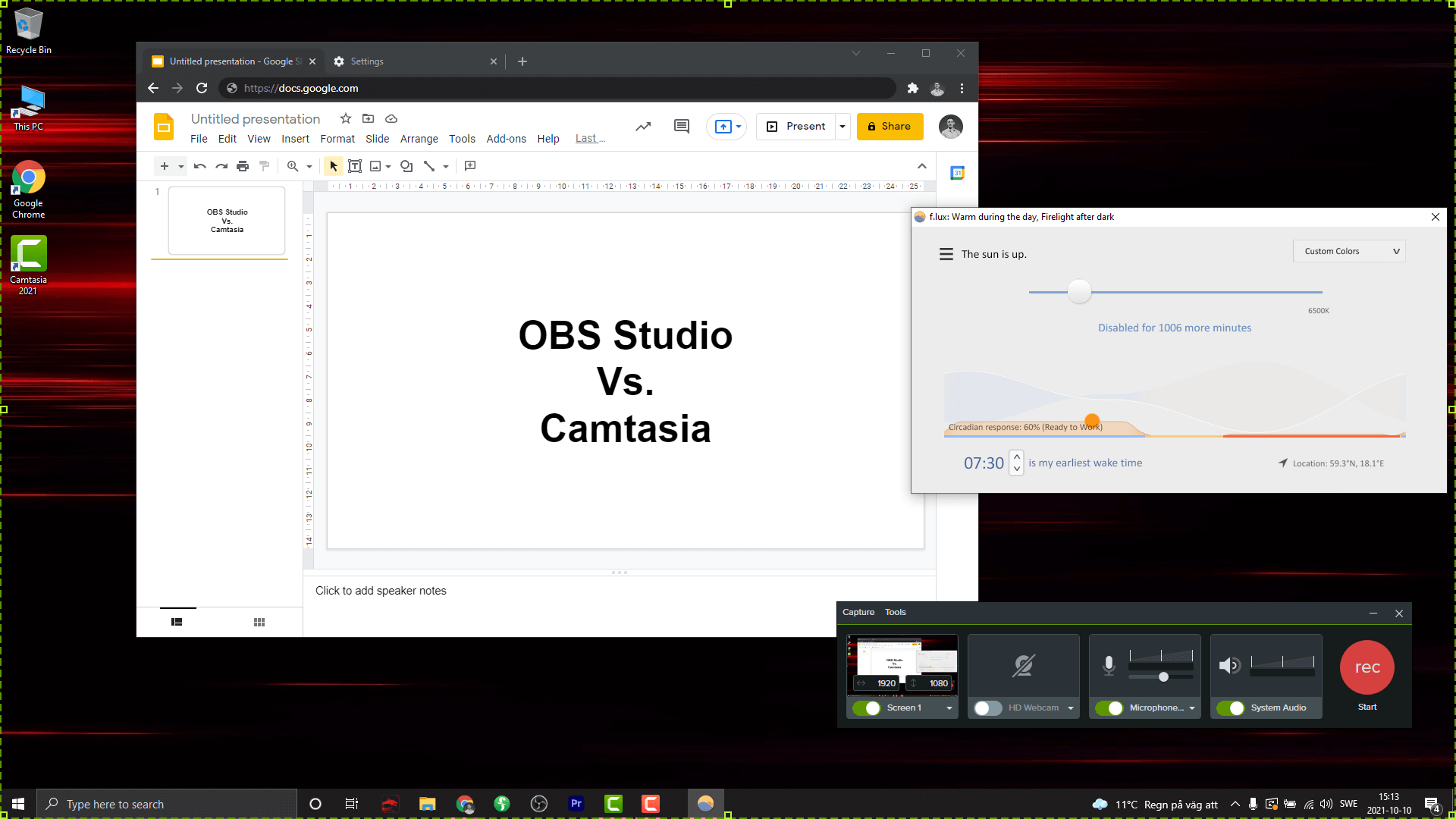Open the Tools menu in Camtasia recorder
The image size is (1456, 819).
[x=895, y=612]
